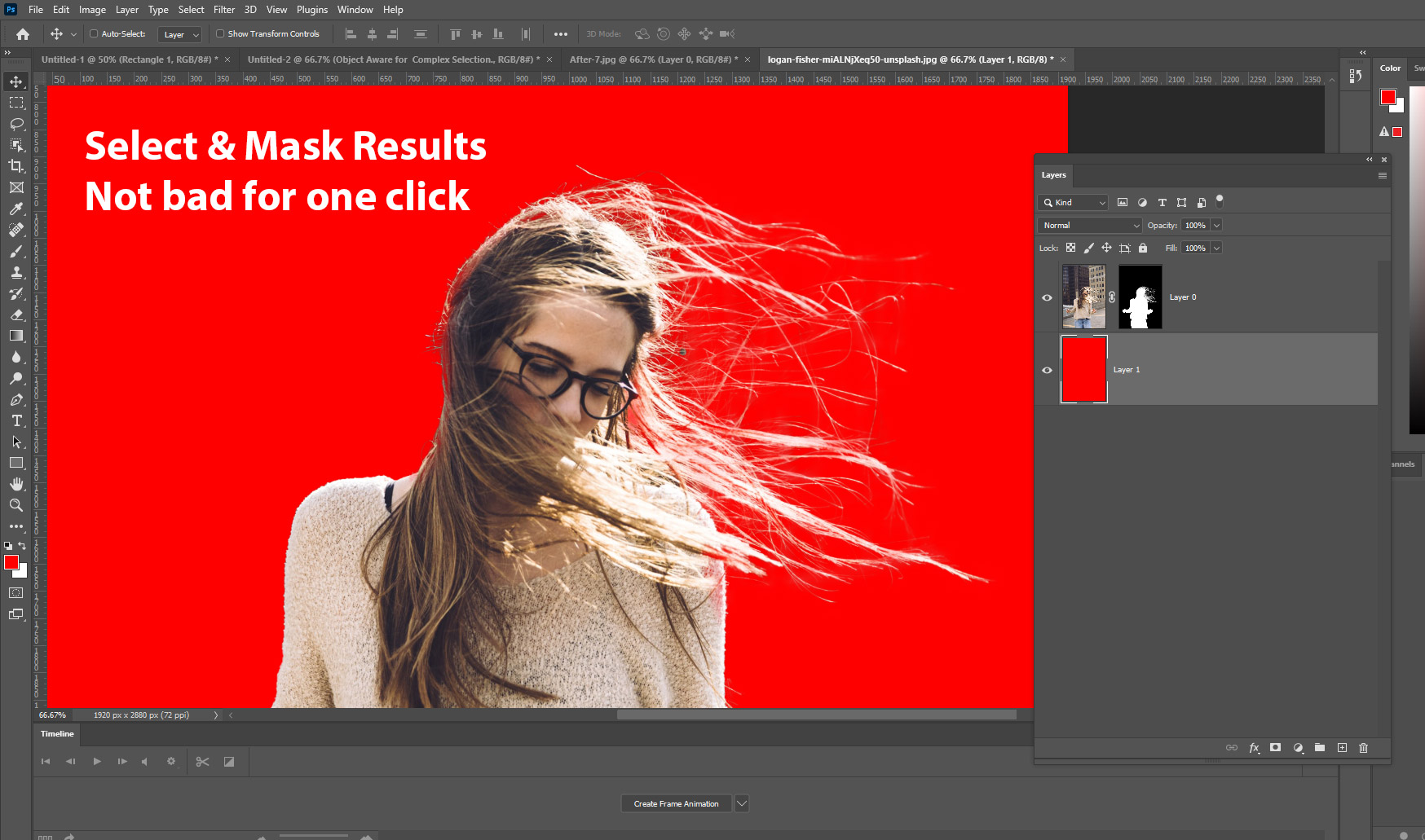Select the Eraser tool

click(16, 314)
